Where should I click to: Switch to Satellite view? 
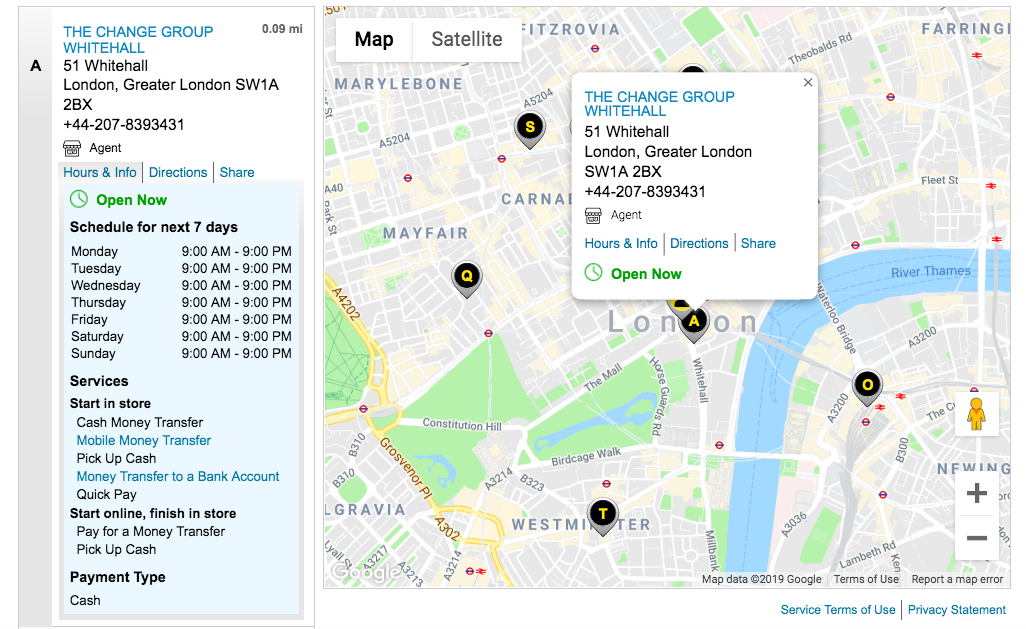(x=467, y=39)
